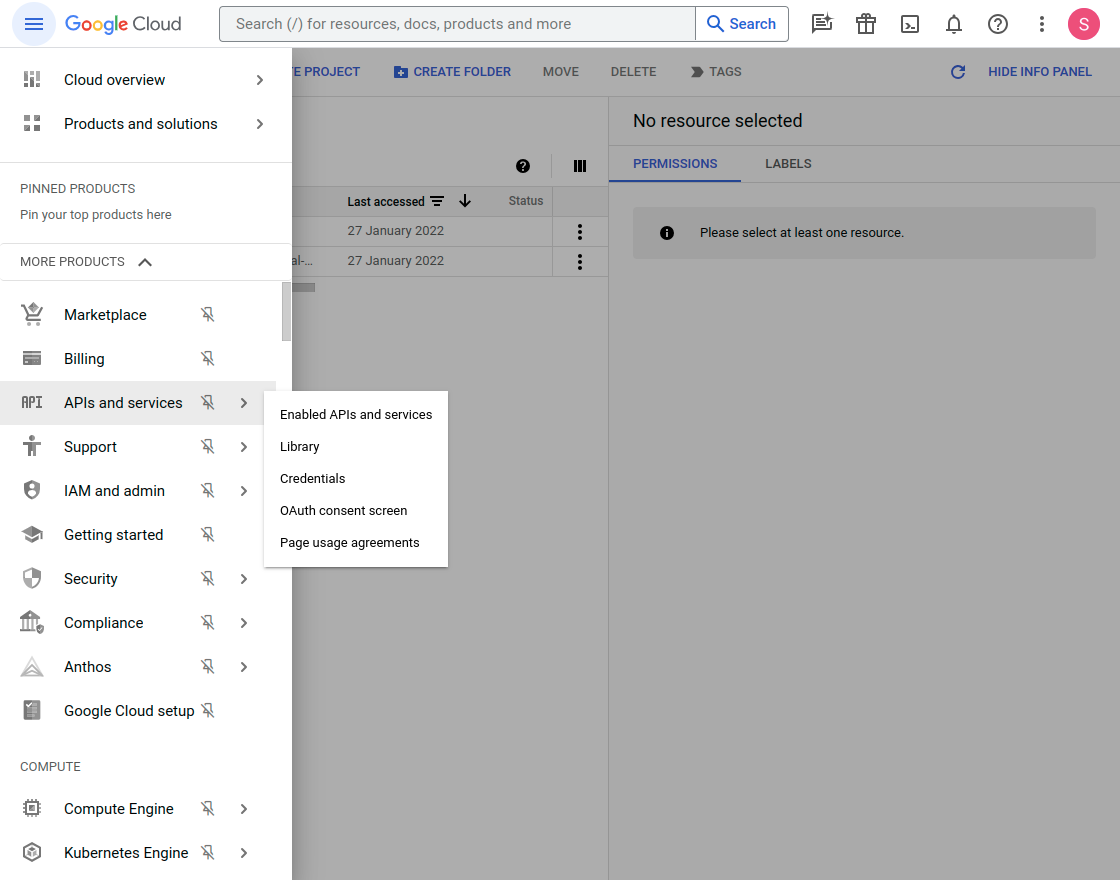Click the Billing card icon
Screen dimensions: 1120x880
32,359
